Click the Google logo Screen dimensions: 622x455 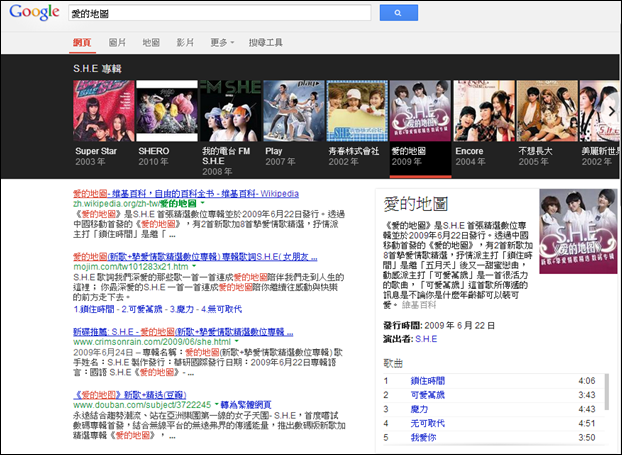point(34,12)
